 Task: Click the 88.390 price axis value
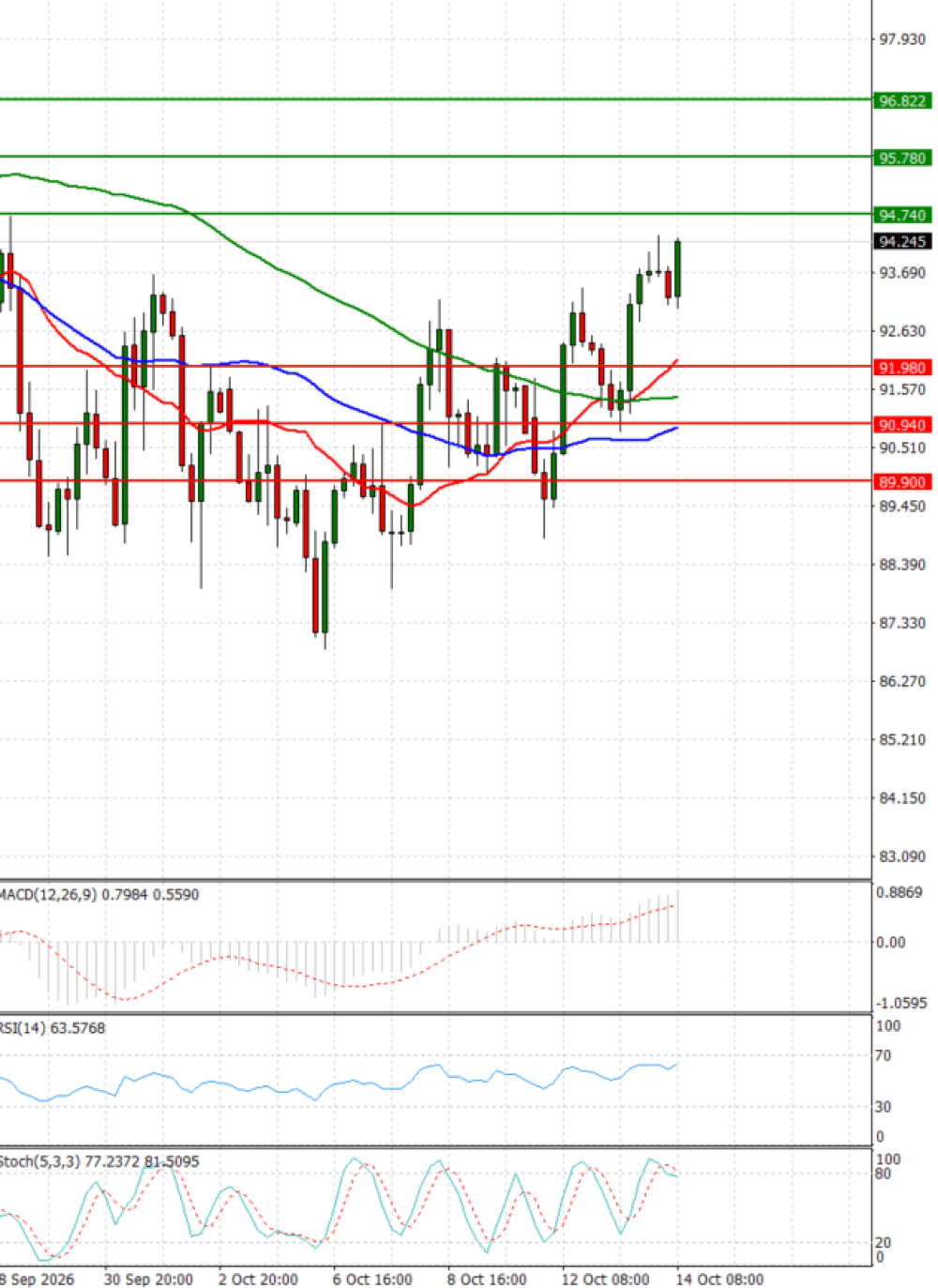click(901, 565)
